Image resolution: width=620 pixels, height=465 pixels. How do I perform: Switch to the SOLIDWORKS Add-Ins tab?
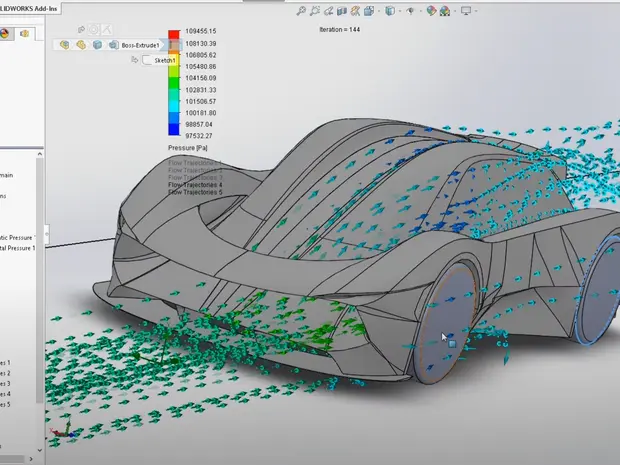(28, 8)
